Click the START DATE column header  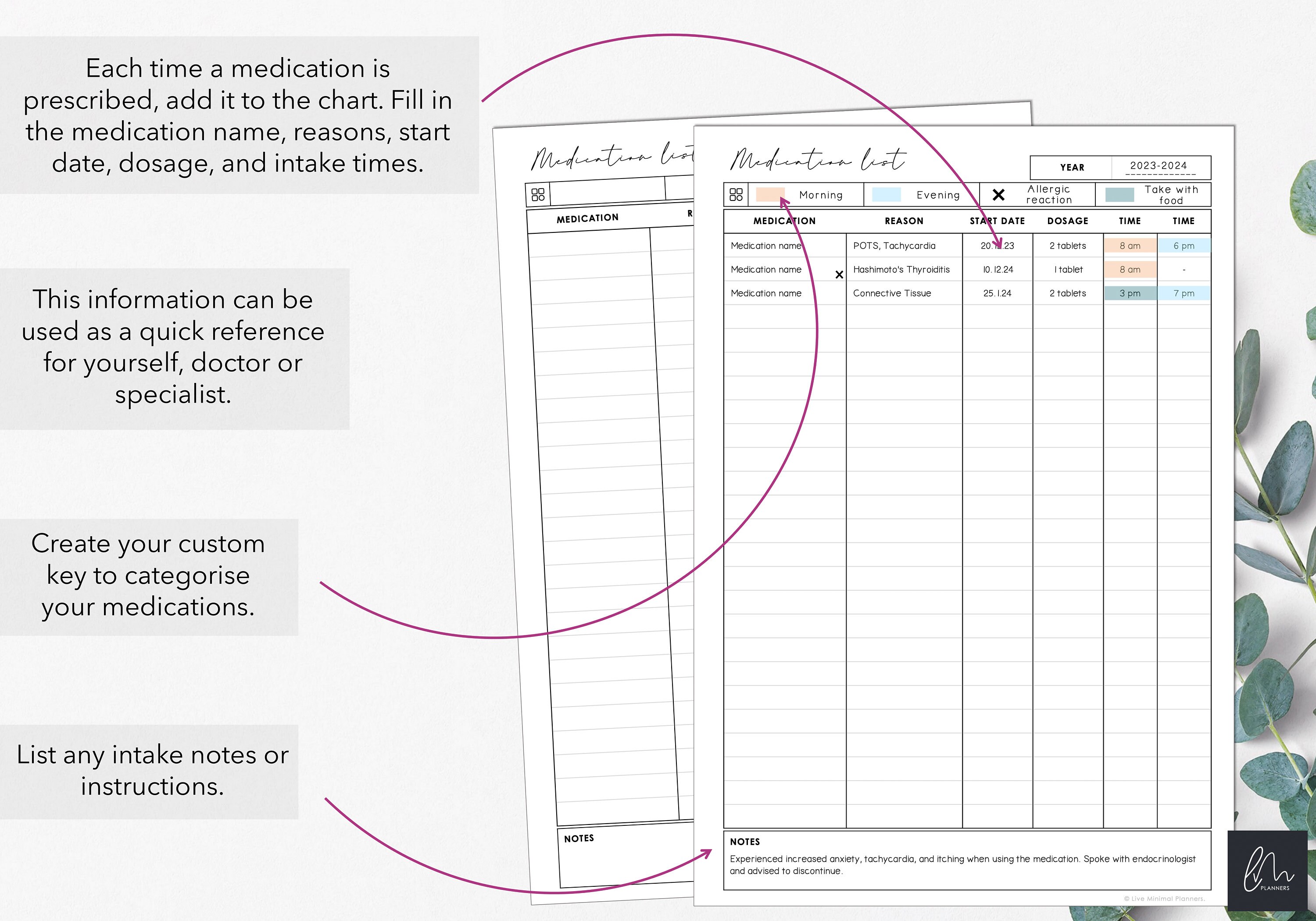pos(998,221)
